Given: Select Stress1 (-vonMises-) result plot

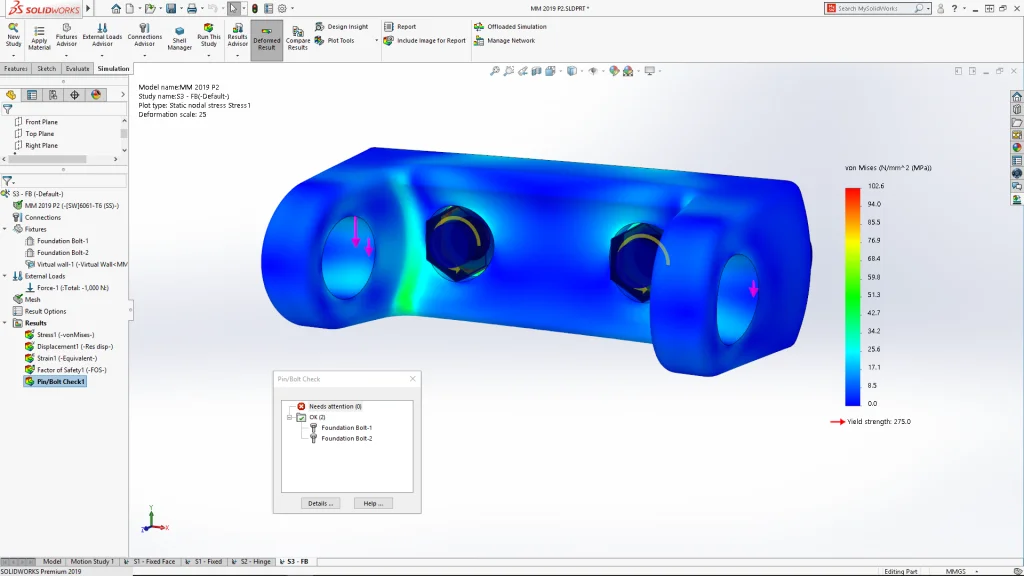Looking at the screenshot, I should coord(65,335).
